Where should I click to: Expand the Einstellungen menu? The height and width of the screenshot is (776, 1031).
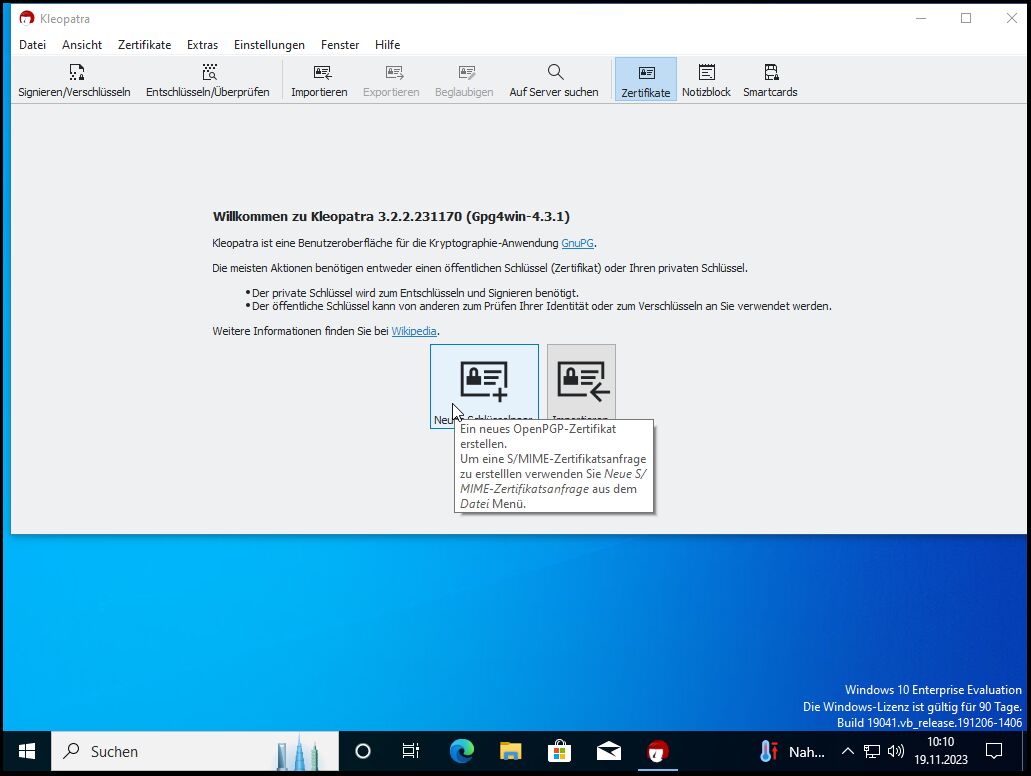[269, 45]
